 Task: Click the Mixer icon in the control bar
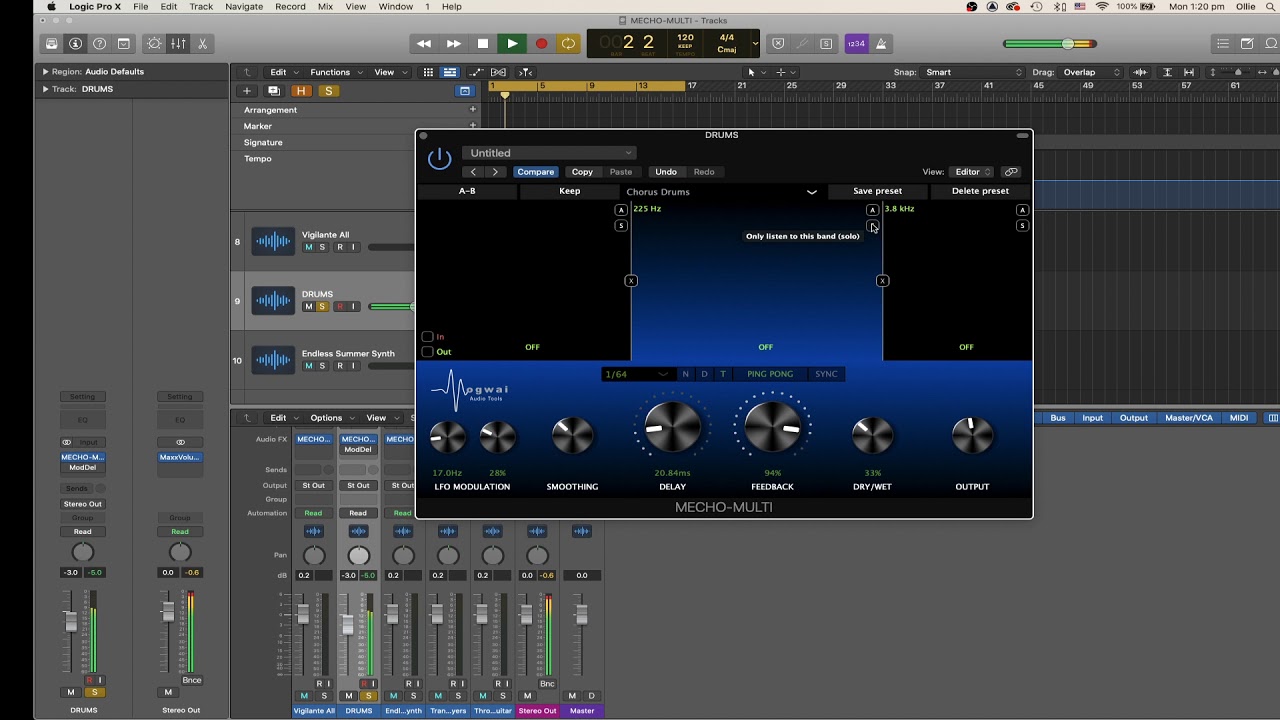(x=178, y=44)
